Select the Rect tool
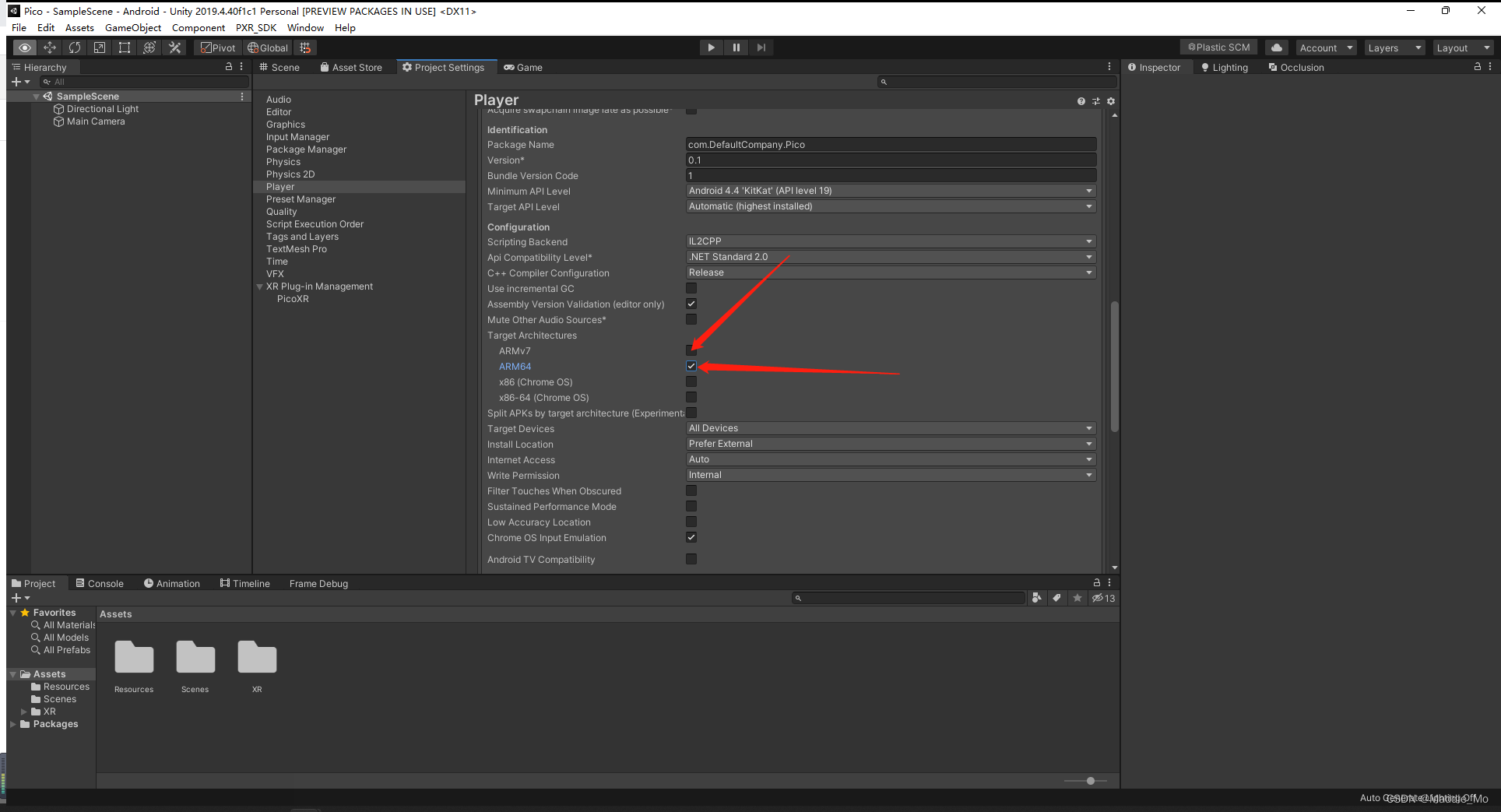Image resolution: width=1501 pixels, height=812 pixels. click(x=125, y=47)
